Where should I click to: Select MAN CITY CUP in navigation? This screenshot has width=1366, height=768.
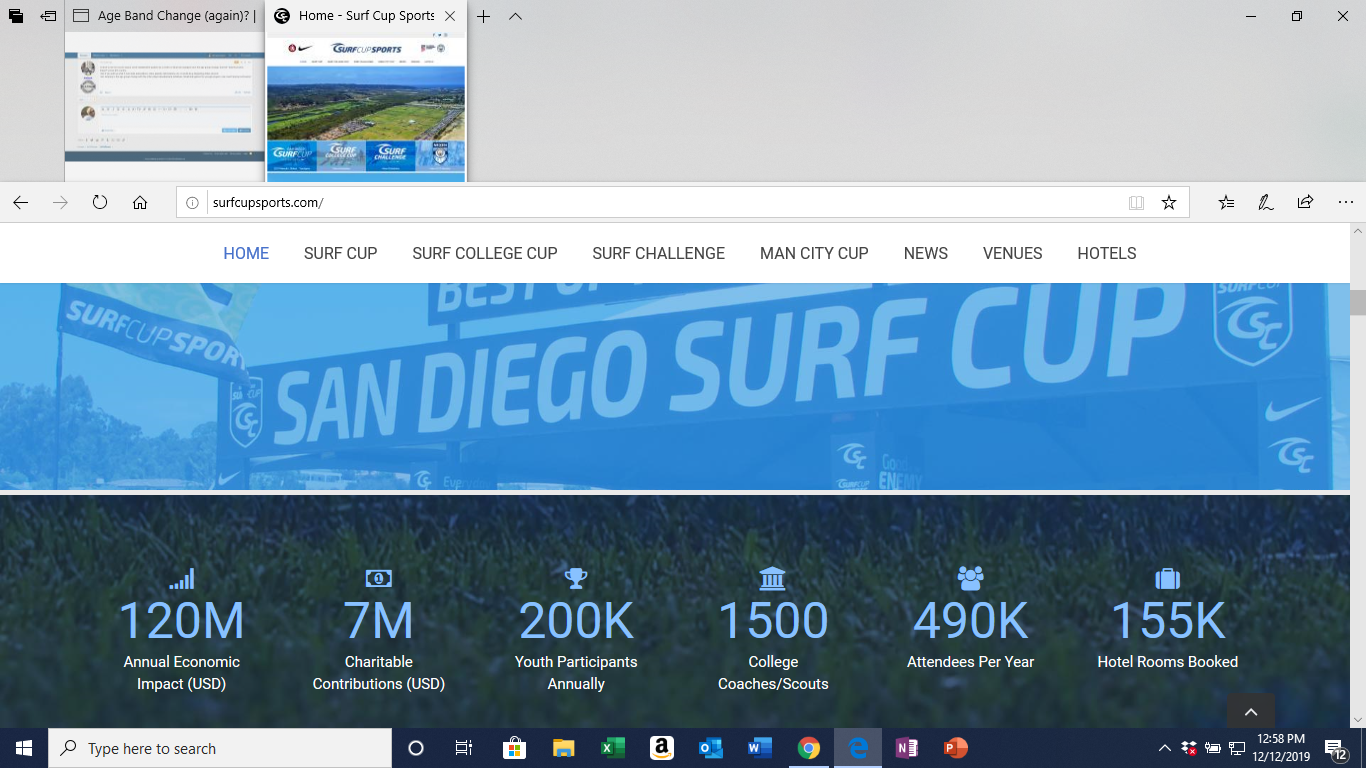click(x=814, y=253)
